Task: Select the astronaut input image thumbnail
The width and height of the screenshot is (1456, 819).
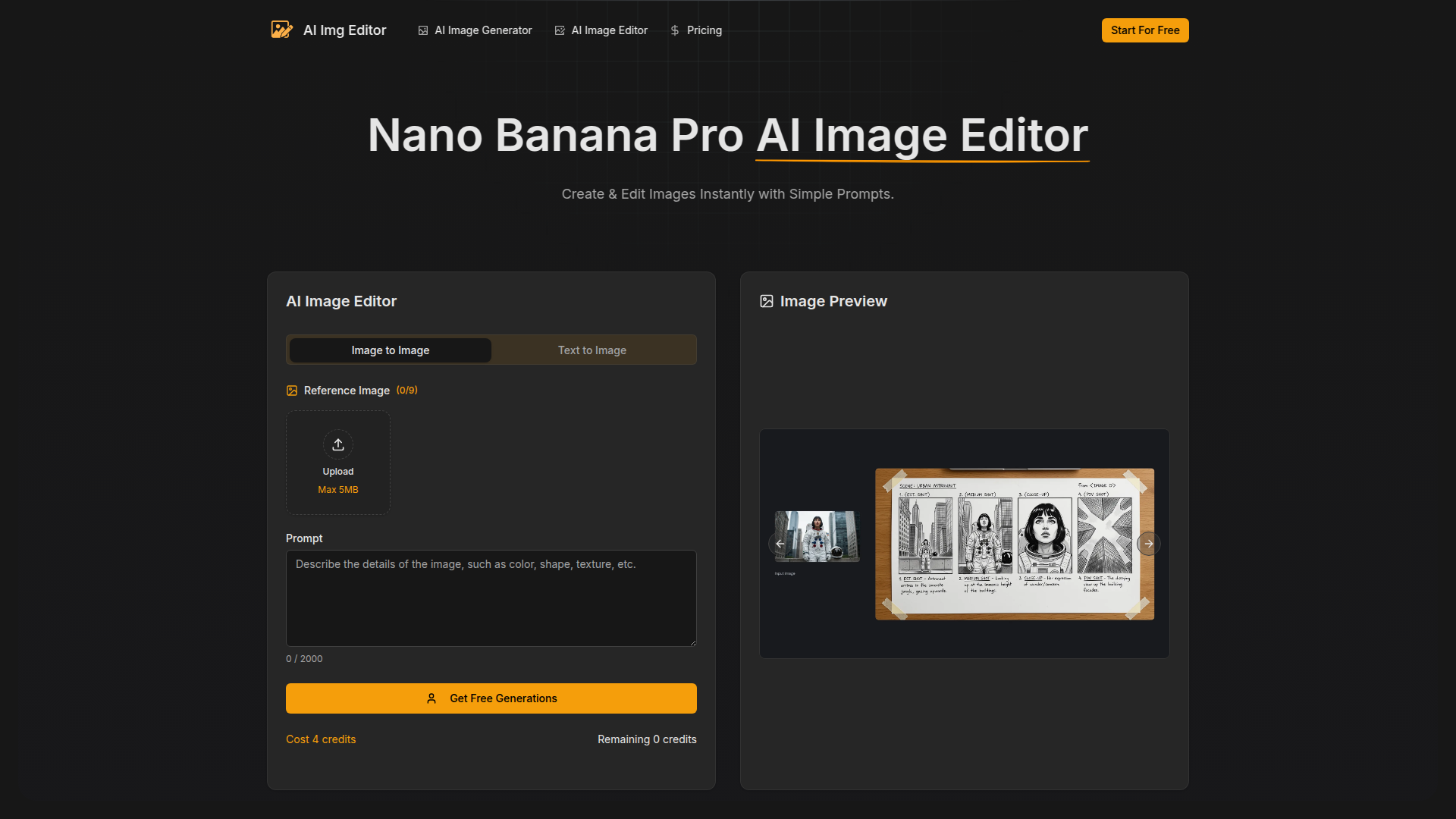Action: coord(817,536)
